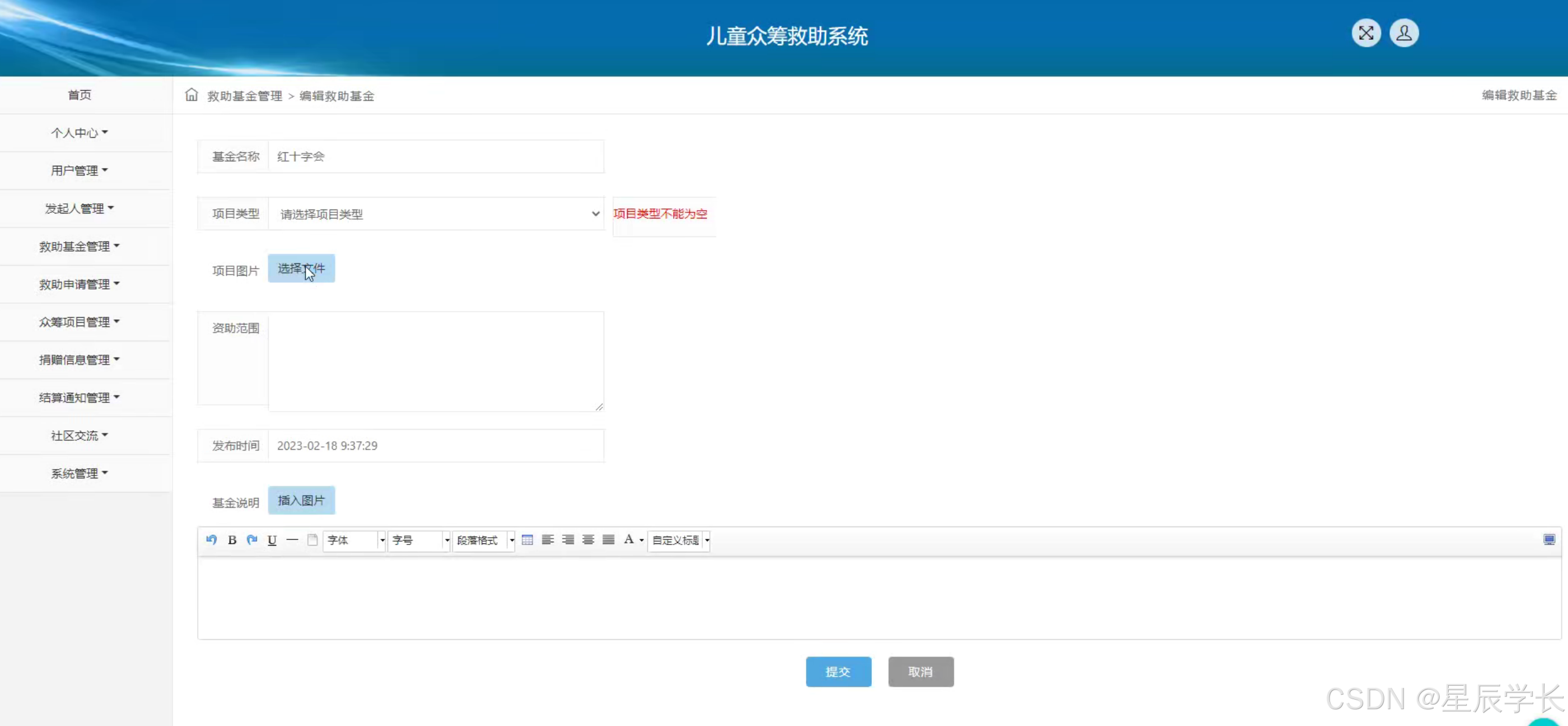This screenshot has height=726, width=1568.
Task: Click the fullscreen expand icon in header
Action: click(1366, 33)
